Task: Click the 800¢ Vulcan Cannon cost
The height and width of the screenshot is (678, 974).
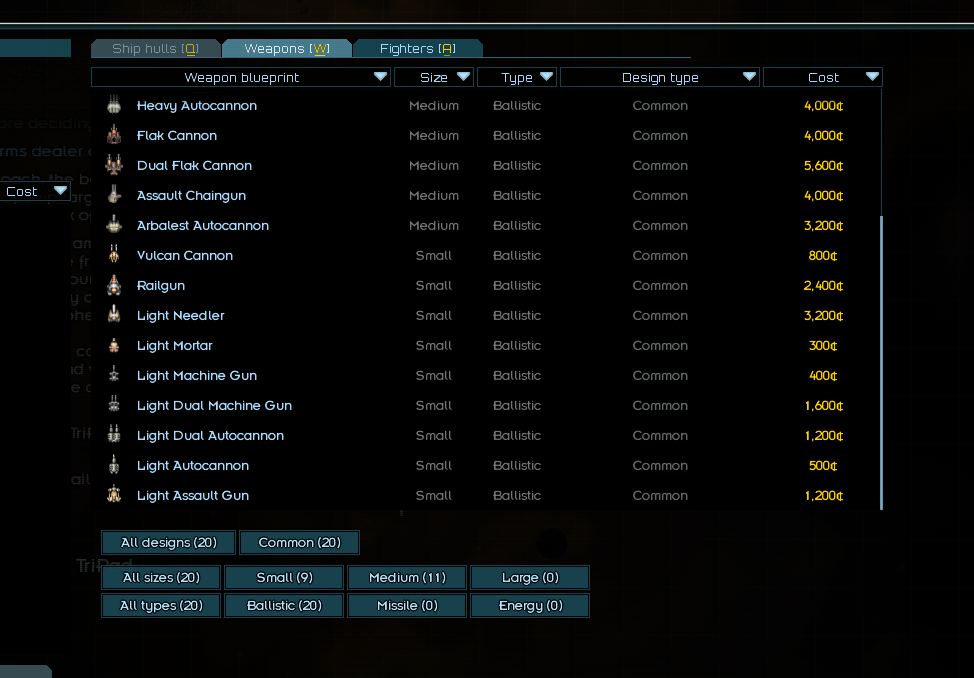Action: pyautogui.click(x=823, y=255)
